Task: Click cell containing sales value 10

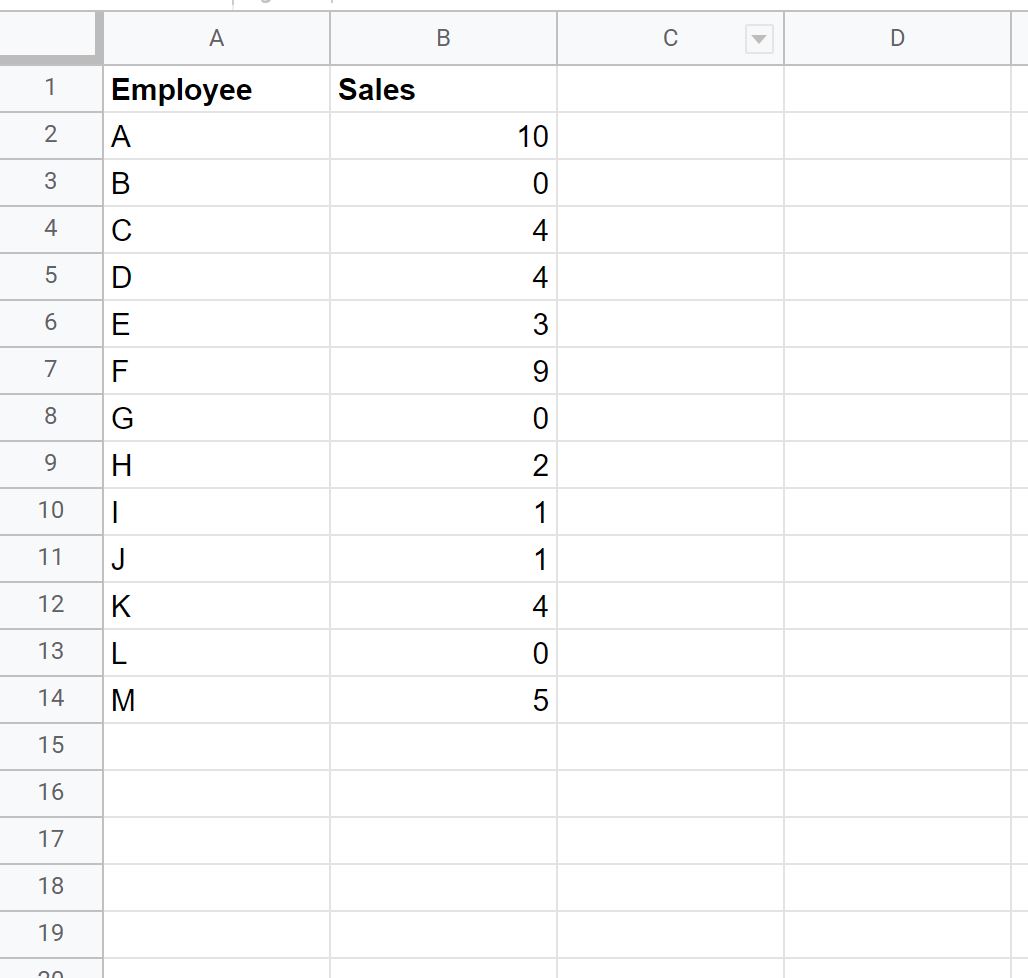Action: coord(443,136)
